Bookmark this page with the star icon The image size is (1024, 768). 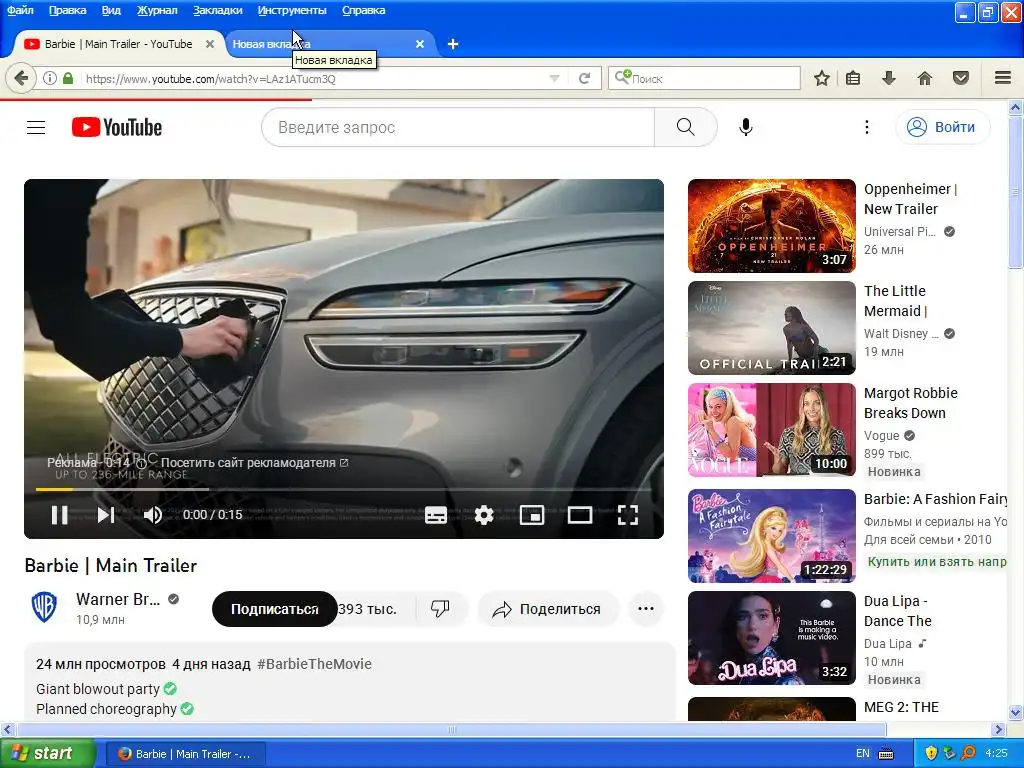822,78
